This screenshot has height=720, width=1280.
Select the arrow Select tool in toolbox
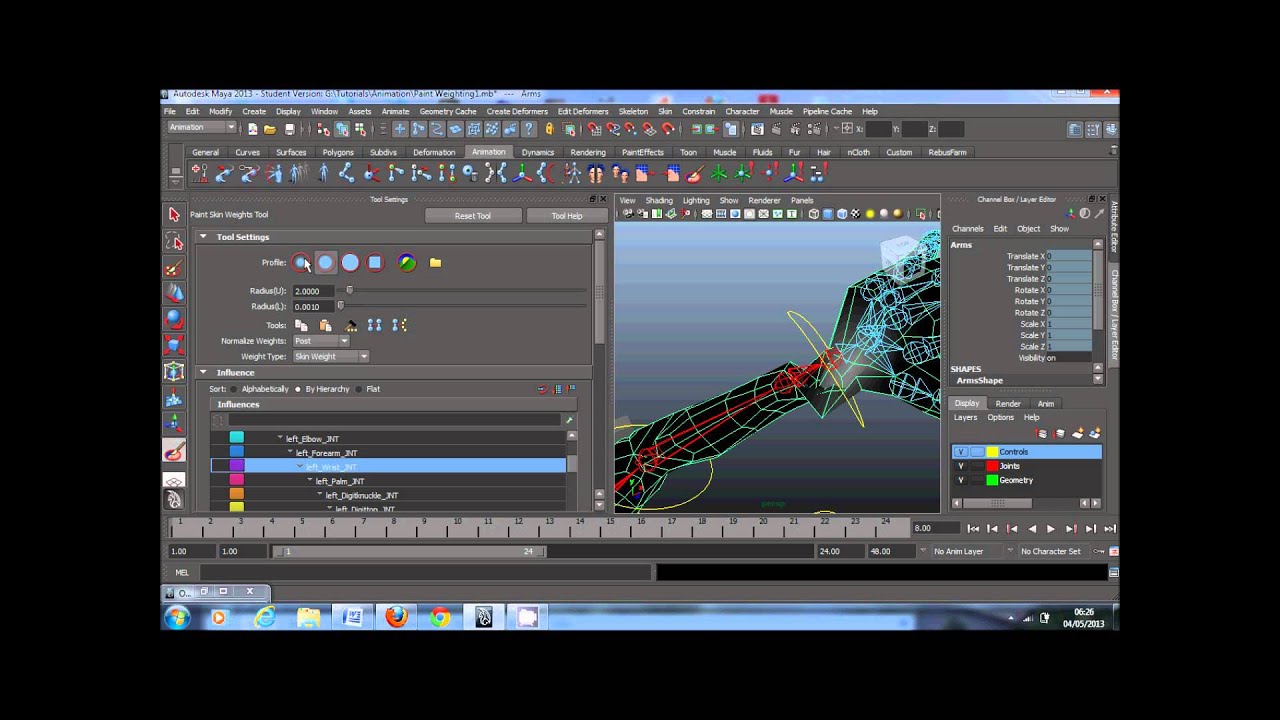(174, 214)
